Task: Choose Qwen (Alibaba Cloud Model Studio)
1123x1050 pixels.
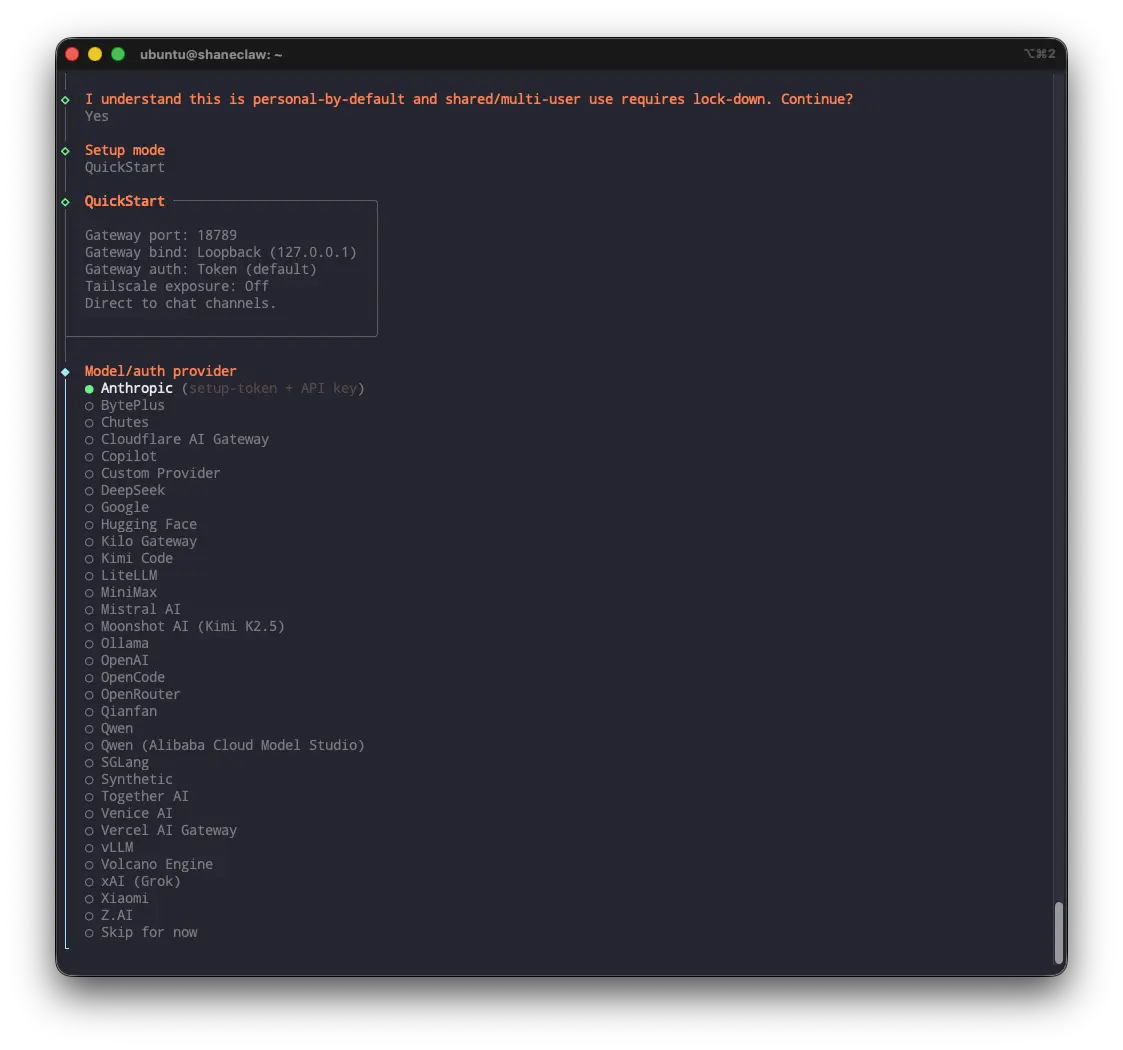Action: pos(224,746)
